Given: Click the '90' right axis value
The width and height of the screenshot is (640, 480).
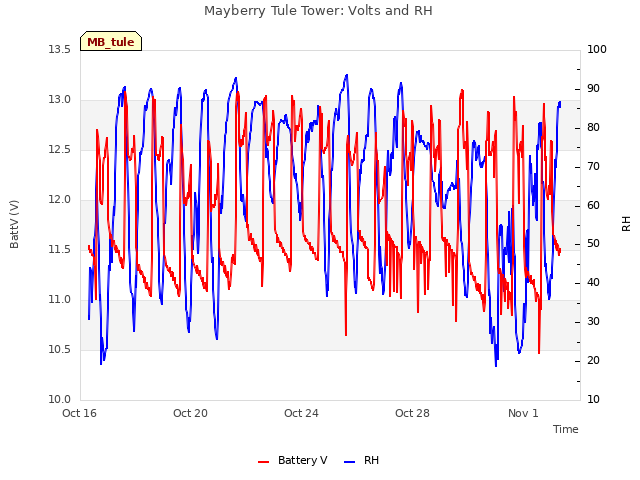Looking at the screenshot, I should coord(593,89).
